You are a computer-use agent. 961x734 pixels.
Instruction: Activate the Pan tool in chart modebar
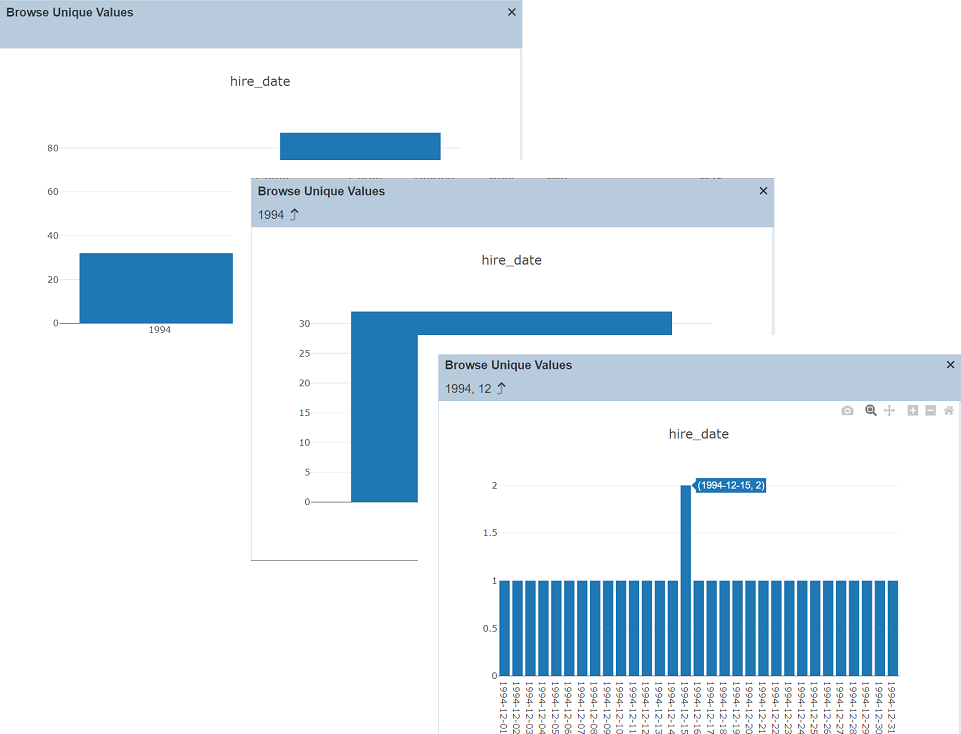click(x=889, y=411)
